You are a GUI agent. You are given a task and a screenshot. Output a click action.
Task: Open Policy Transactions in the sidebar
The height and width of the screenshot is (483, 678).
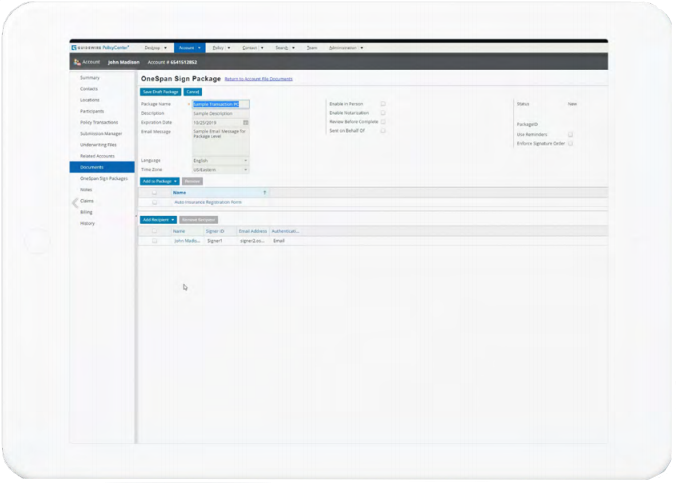click(99, 122)
